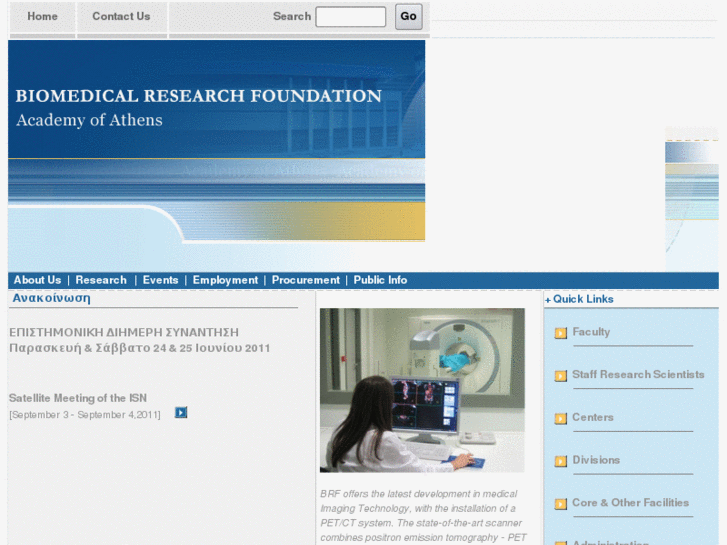
Task: Click the BRF imaging technology description text
Action: (423, 516)
